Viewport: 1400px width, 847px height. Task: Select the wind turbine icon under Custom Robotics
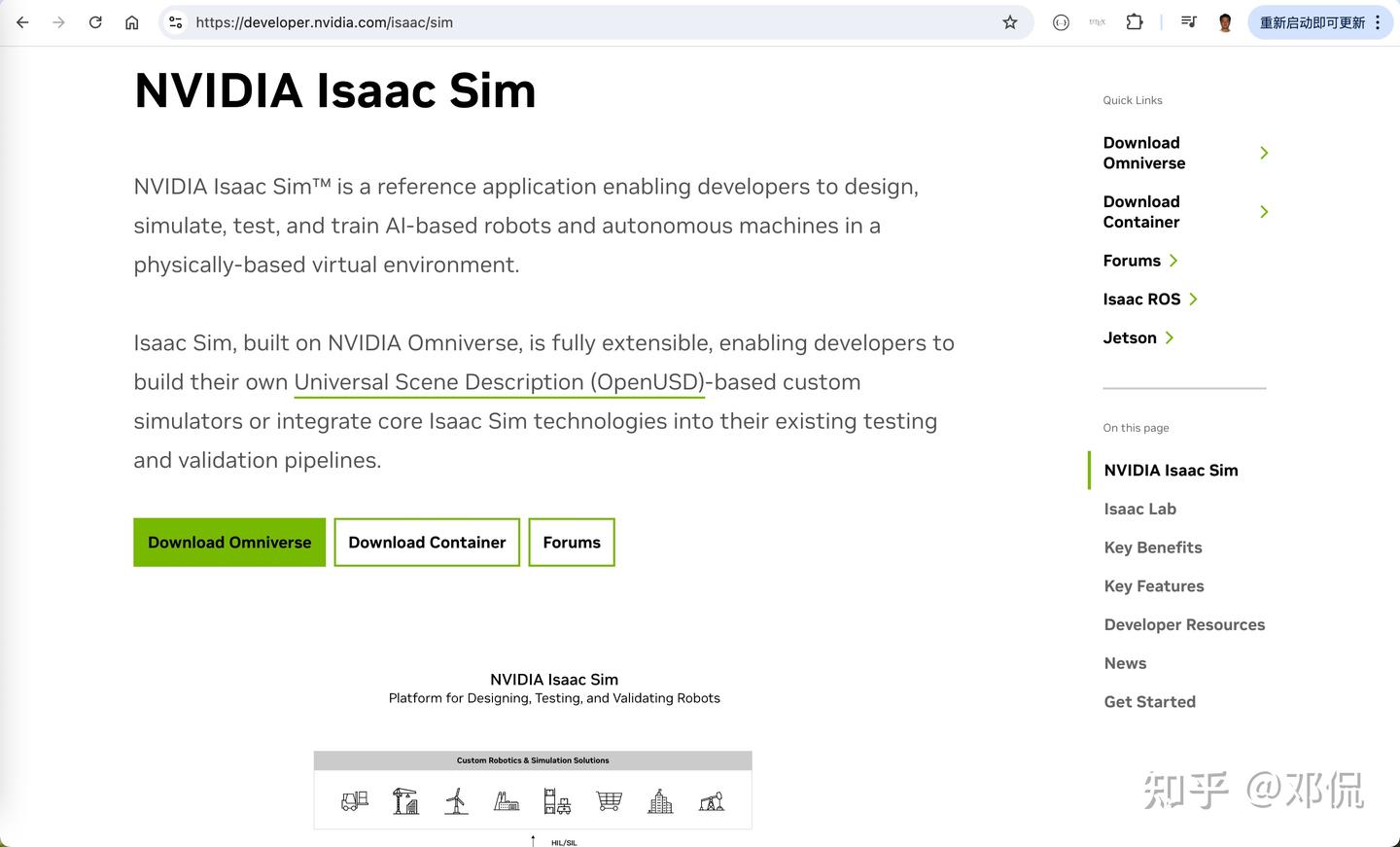tap(456, 800)
